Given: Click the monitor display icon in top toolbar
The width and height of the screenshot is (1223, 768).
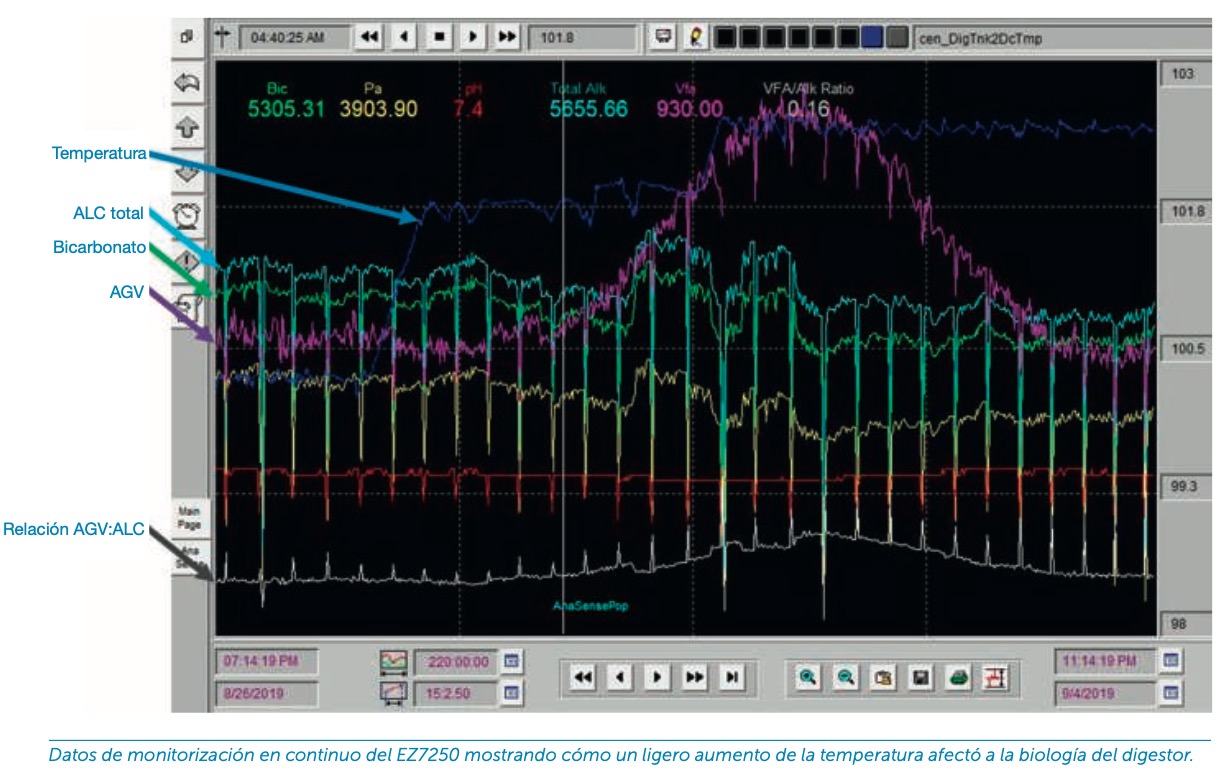Looking at the screenshot, I should [663, 37].
